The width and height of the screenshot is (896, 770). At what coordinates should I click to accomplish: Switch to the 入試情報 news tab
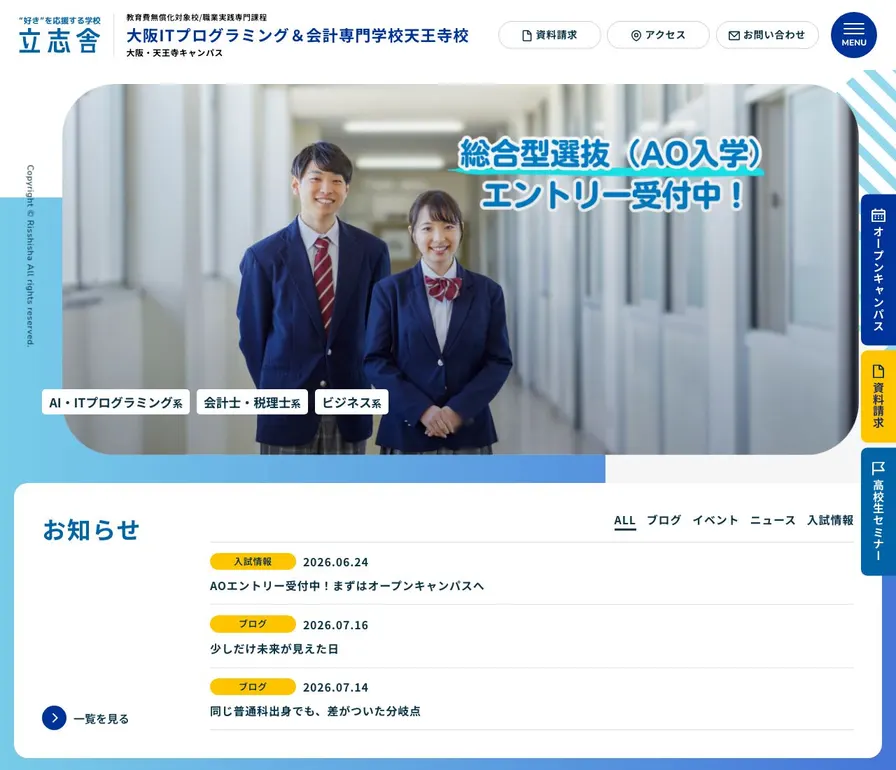pos(830,520)
